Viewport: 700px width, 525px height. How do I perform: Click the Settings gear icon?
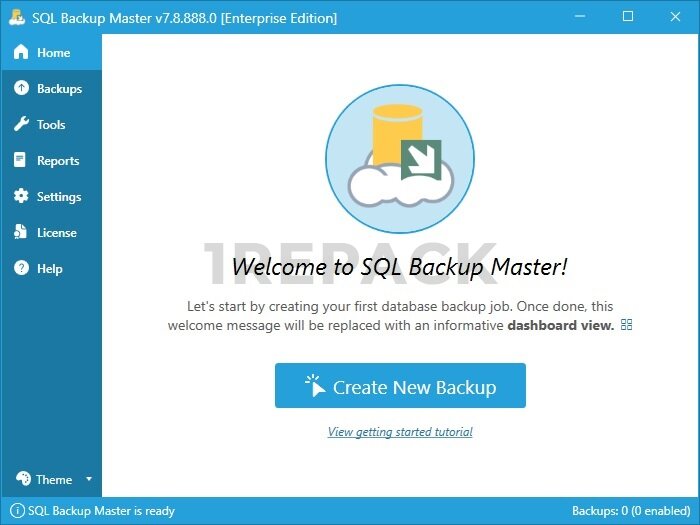click(20, 197)
